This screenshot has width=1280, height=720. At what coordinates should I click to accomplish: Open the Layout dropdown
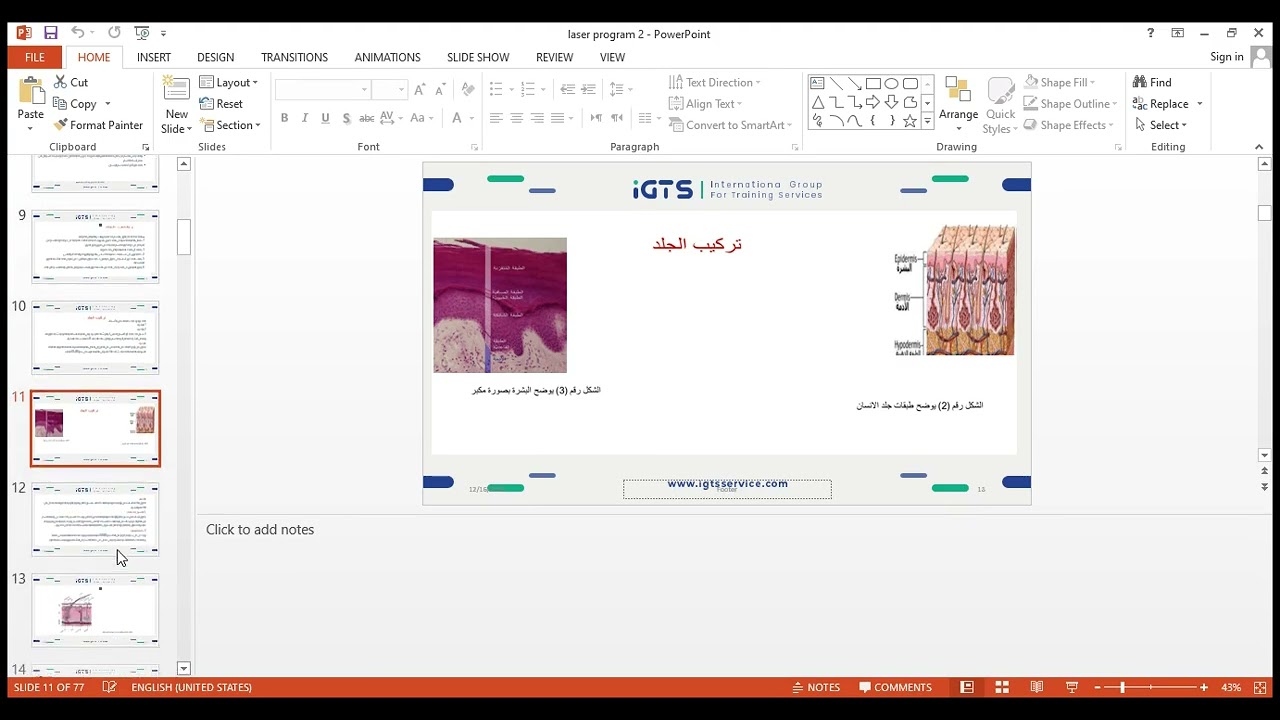(229, 82)
